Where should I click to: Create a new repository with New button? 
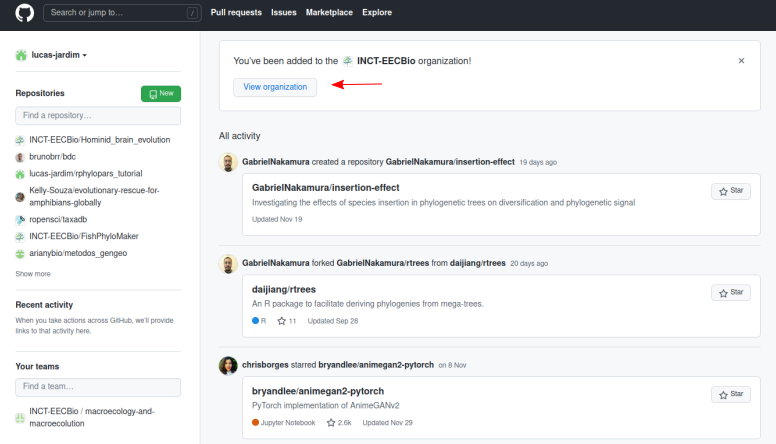pos(161,94)
